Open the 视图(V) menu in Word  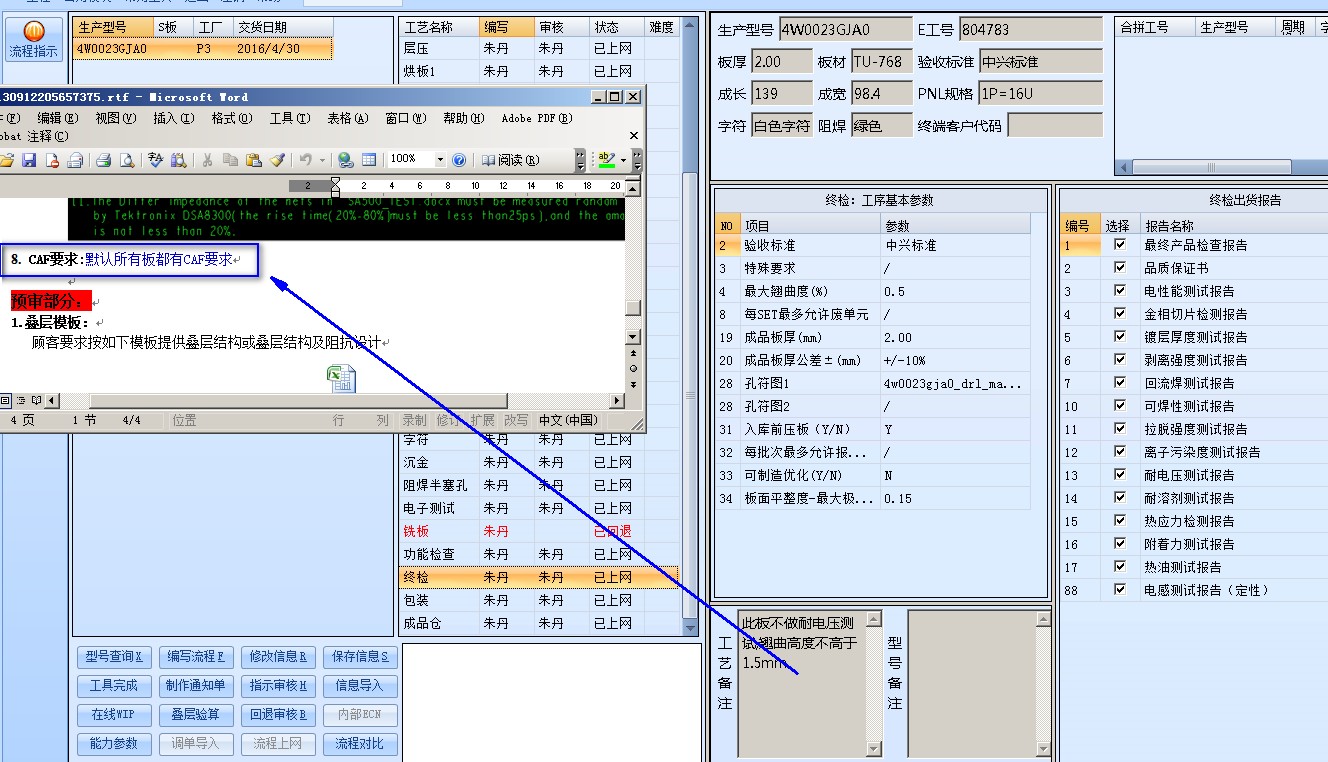tap(115, 118)
